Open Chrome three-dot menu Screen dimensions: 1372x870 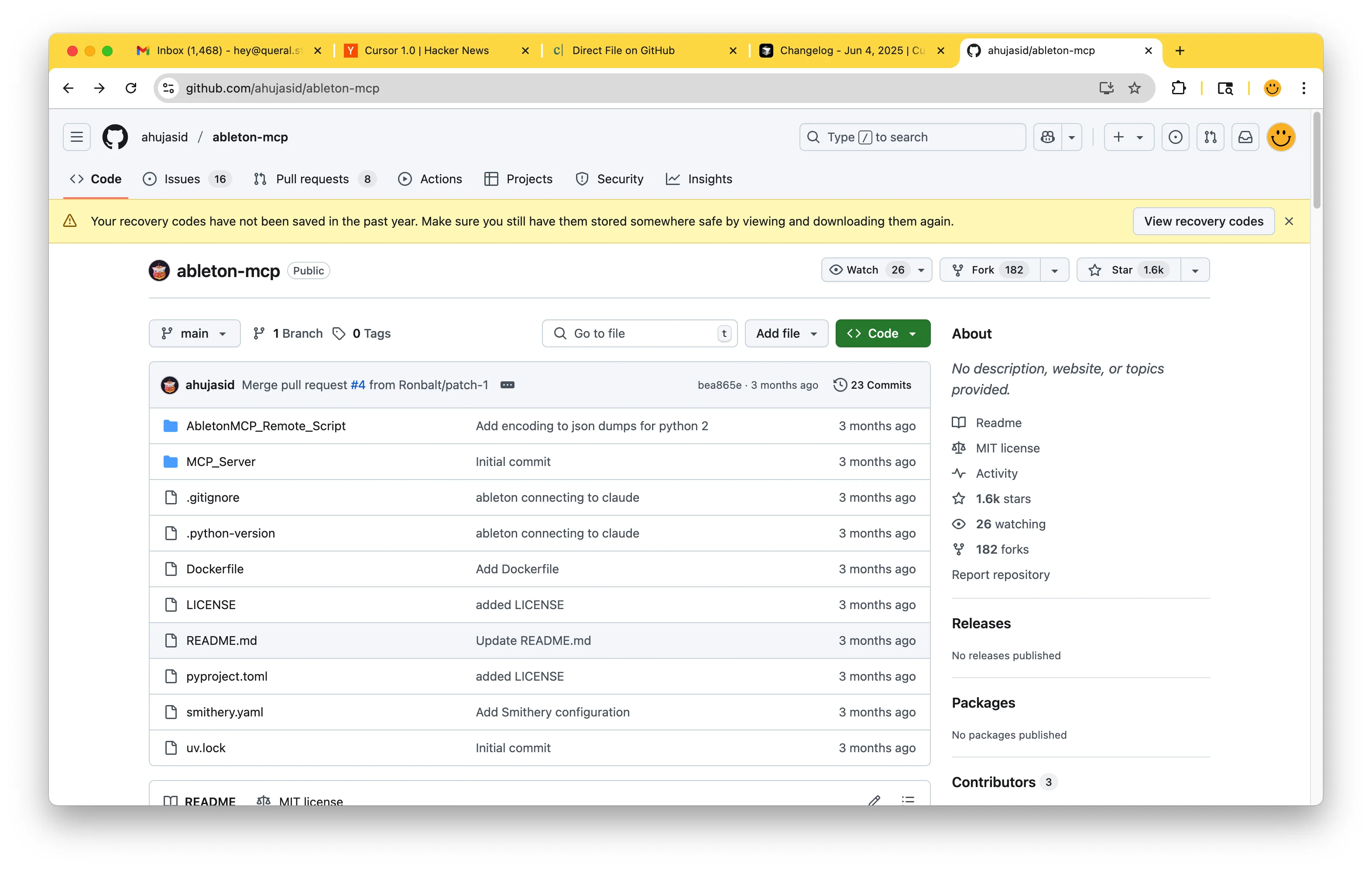tap(1303, 88)
